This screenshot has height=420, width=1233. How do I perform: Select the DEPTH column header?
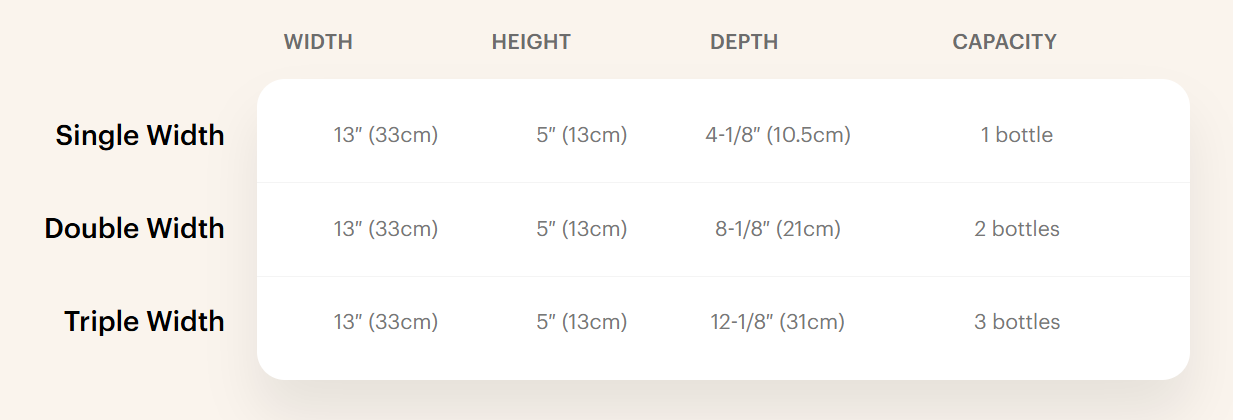tap(744, 42)
